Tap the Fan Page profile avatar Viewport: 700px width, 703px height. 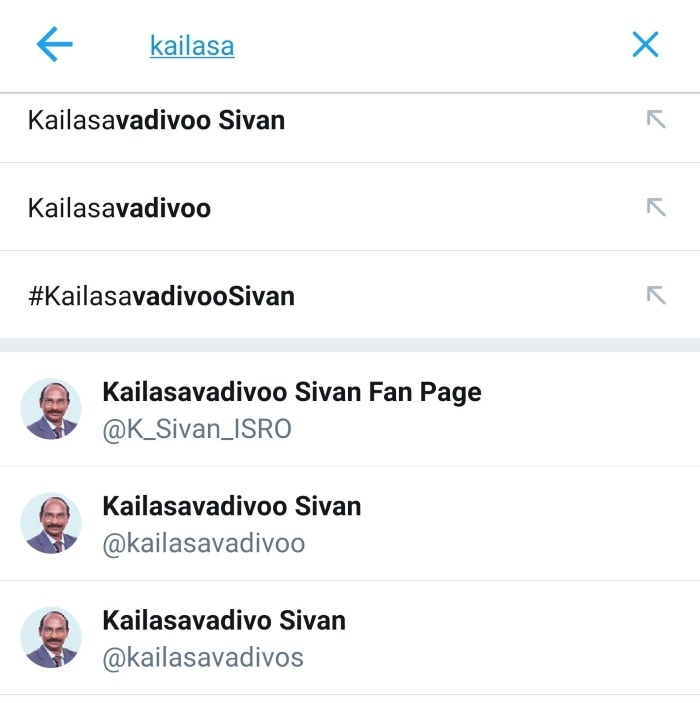click(51, 409)
